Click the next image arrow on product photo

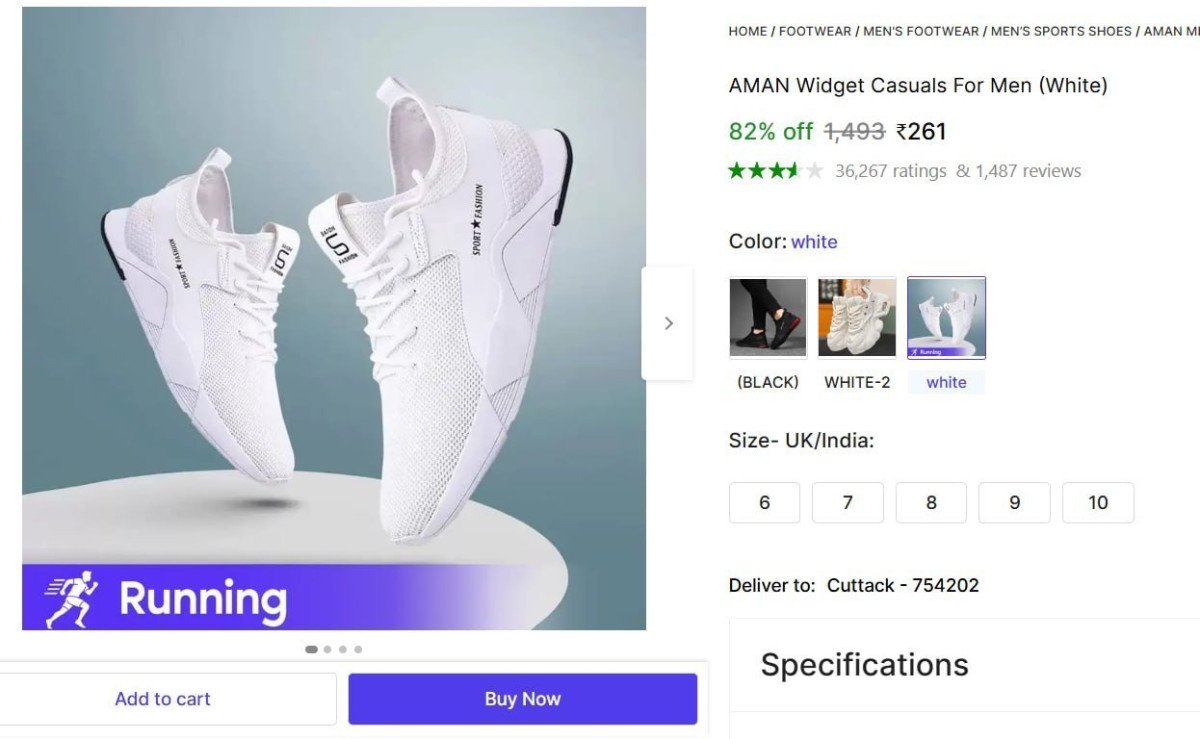(669, 322)
